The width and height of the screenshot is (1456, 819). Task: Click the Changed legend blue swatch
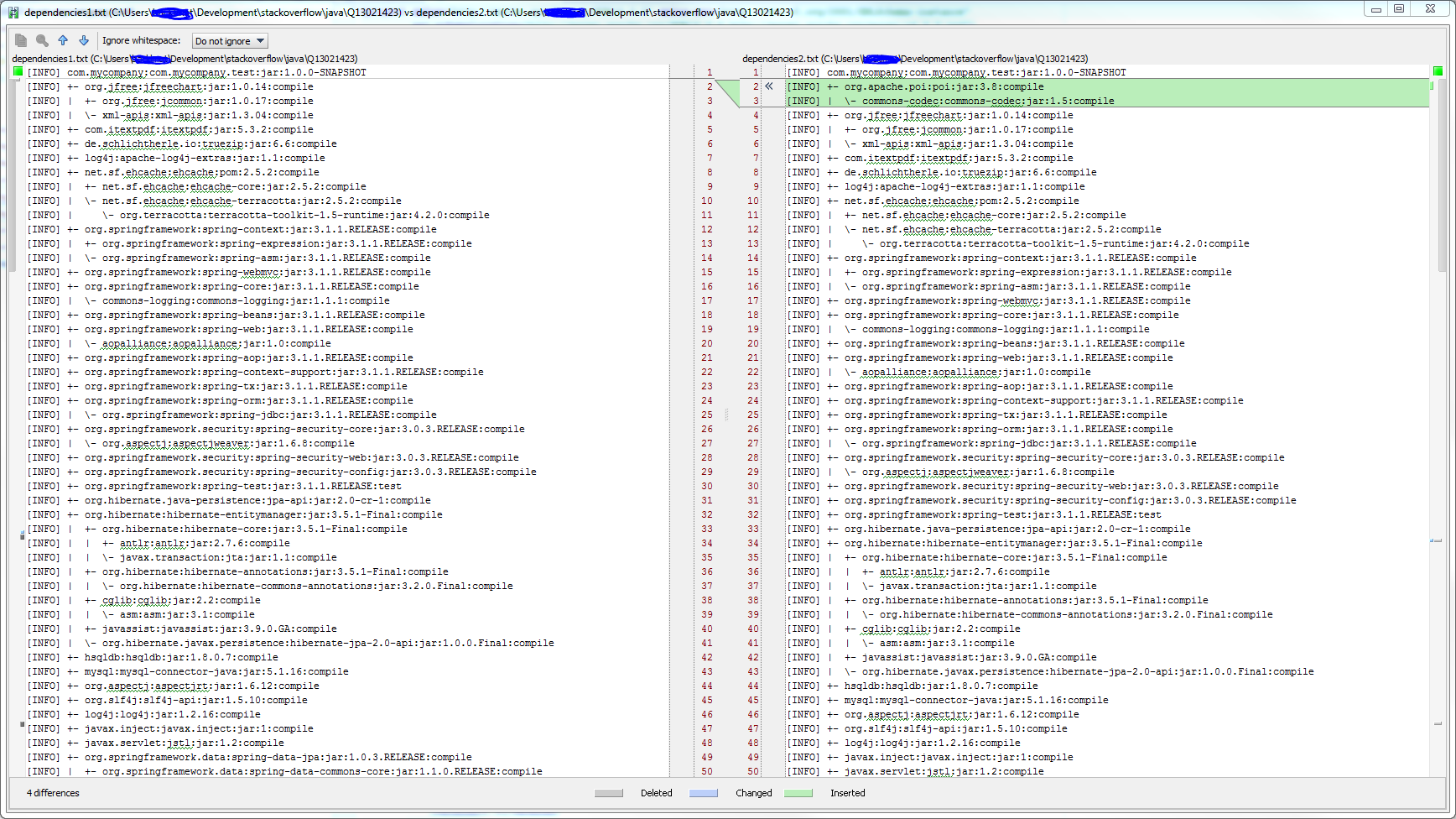704,793
